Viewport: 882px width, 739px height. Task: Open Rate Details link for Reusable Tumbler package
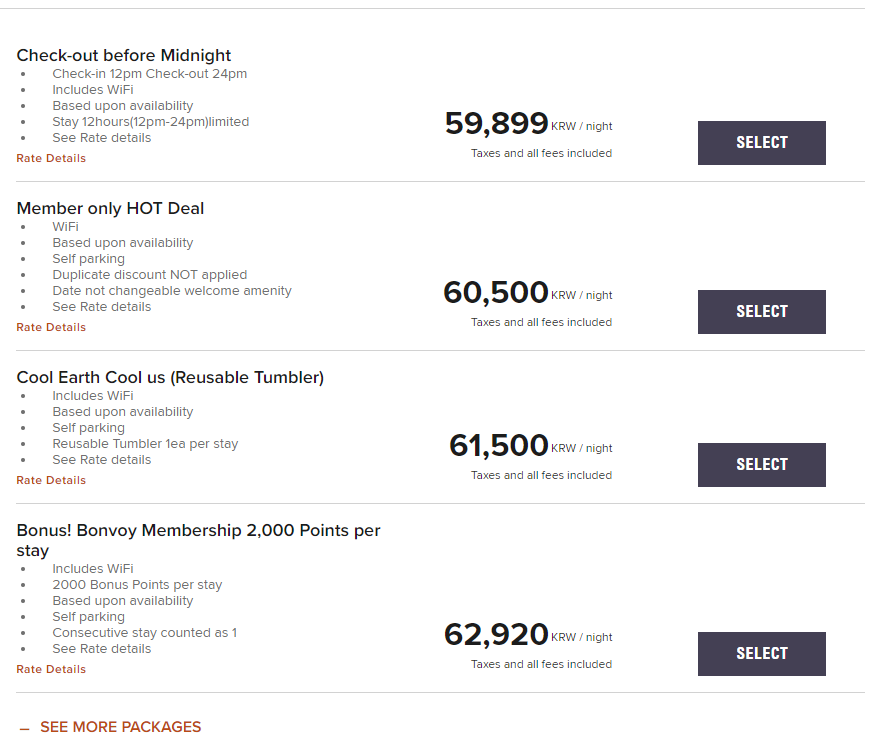click(x=51, y=480)
